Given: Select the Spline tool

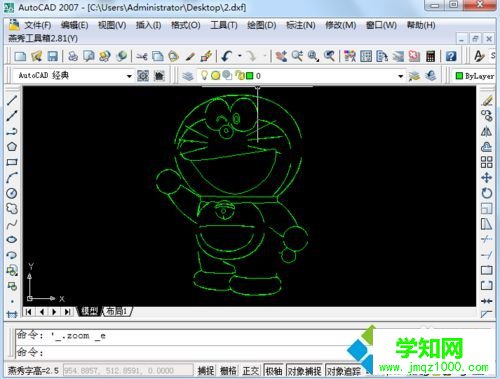Looking at the screenshot, I should (x=12, y=224).
